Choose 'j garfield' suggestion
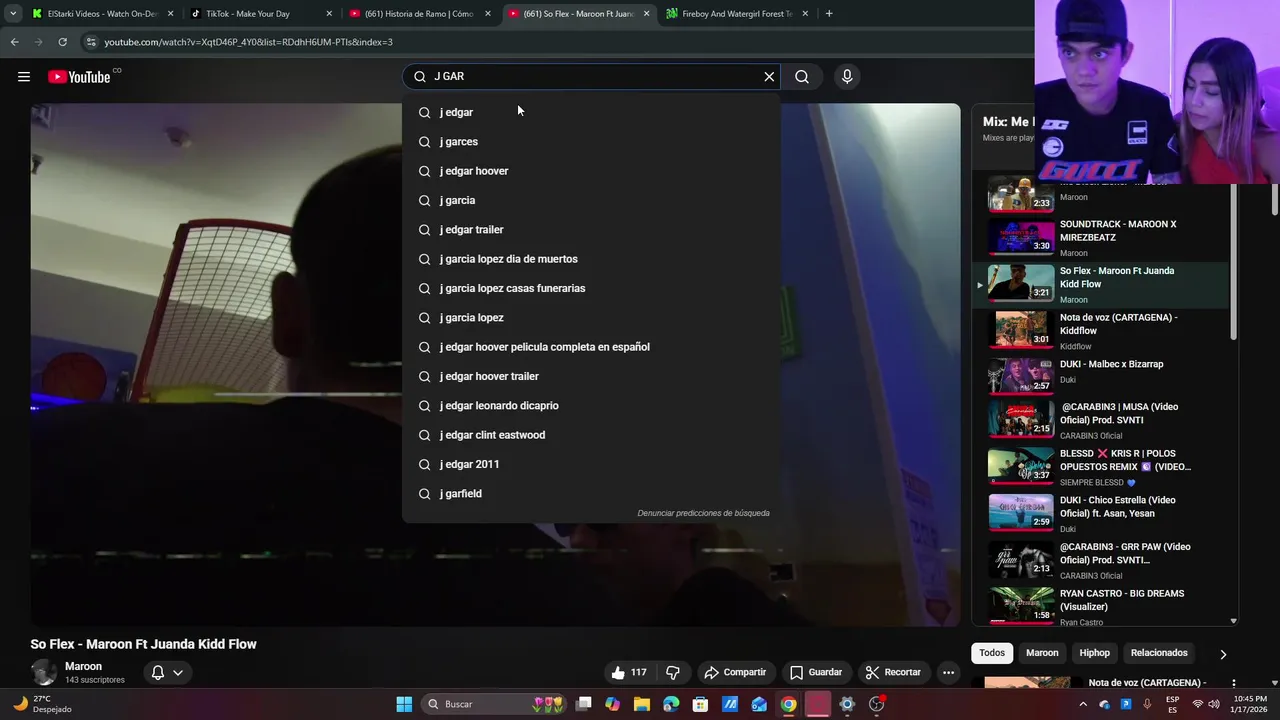Viewport: 1280px width, 720px height. click(591, 494)
